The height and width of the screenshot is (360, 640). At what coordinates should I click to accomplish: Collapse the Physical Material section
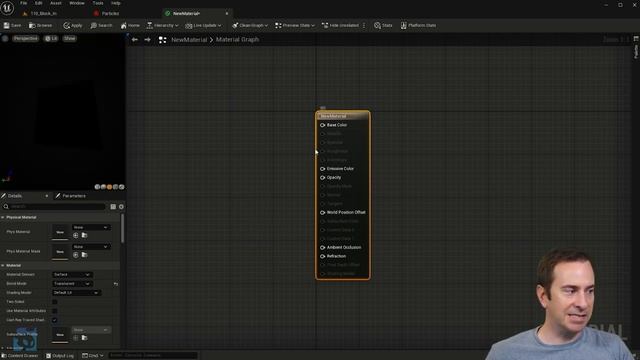coord(3,218)
